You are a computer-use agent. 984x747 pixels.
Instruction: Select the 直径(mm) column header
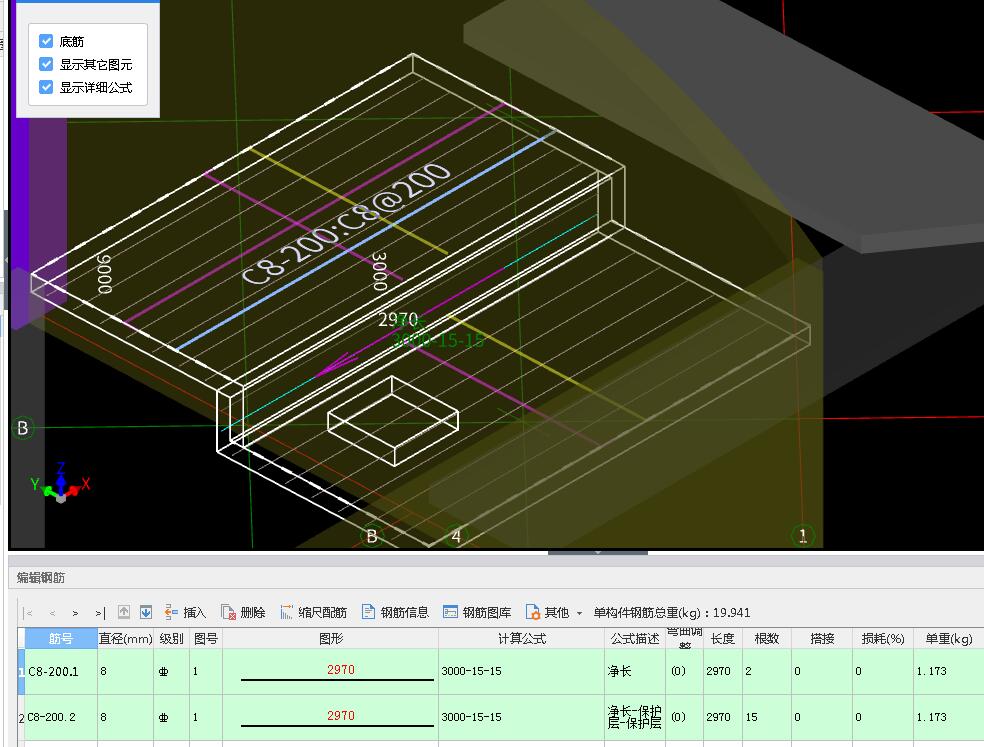point(126,638)
